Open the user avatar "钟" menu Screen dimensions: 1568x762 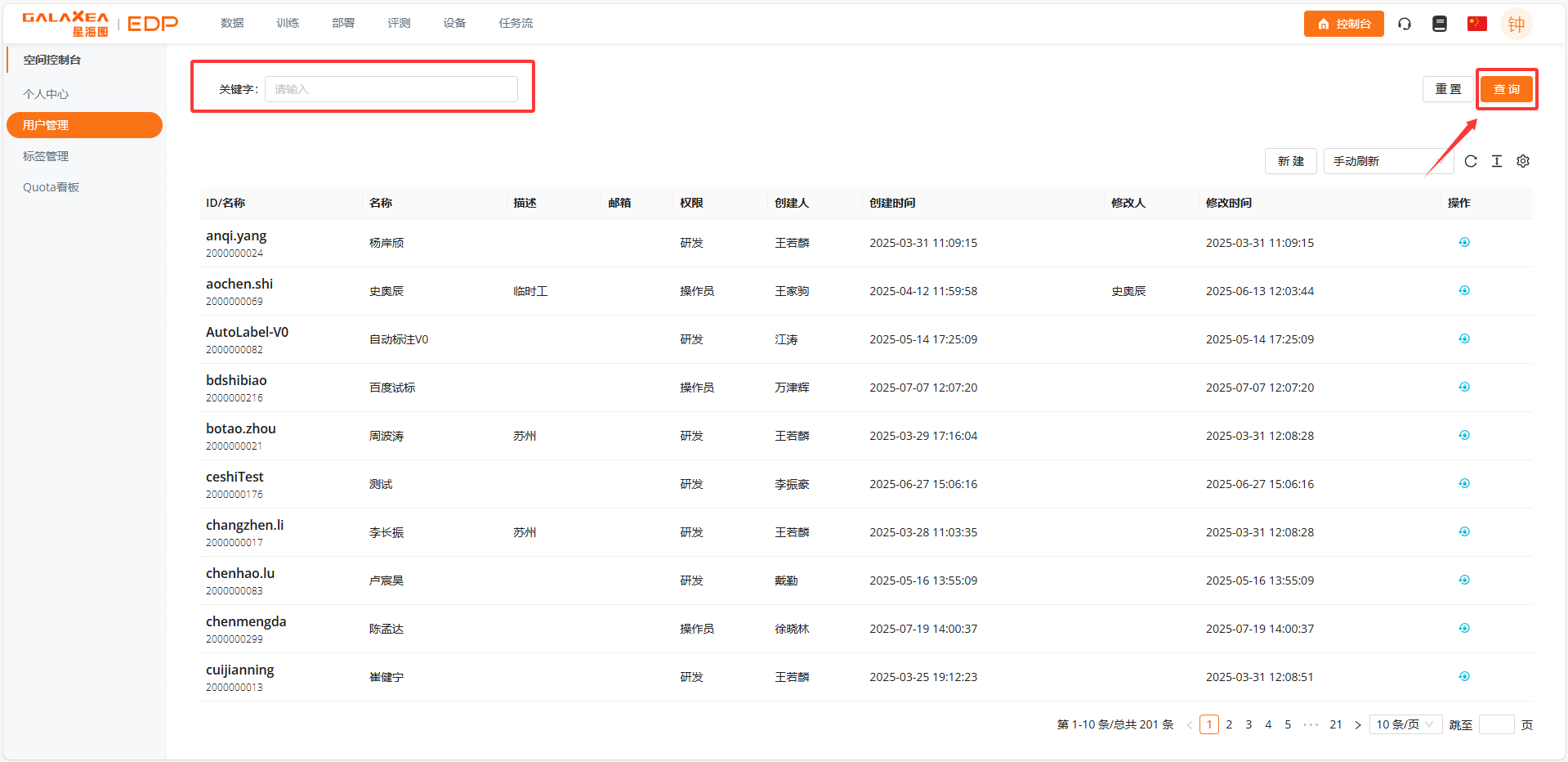tap(1516, 24)
